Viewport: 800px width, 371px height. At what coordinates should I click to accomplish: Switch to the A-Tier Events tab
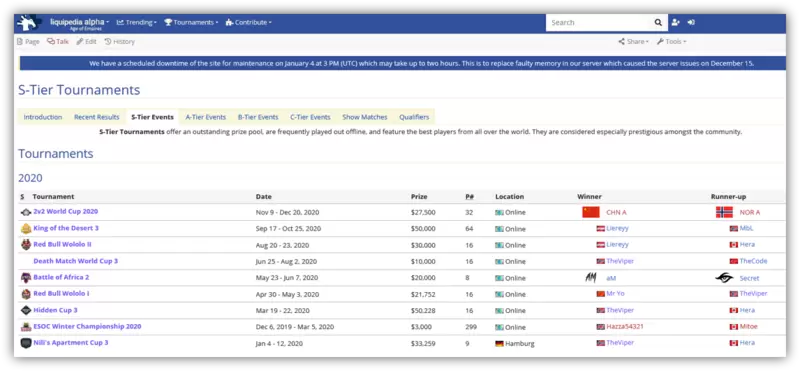click(x=206, y=117)
